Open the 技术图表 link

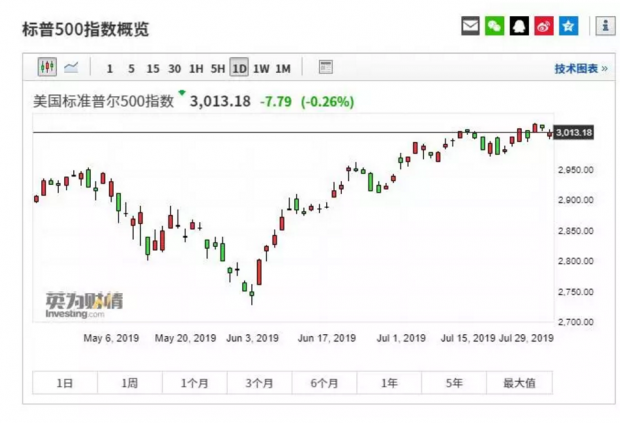pos(581,69)
